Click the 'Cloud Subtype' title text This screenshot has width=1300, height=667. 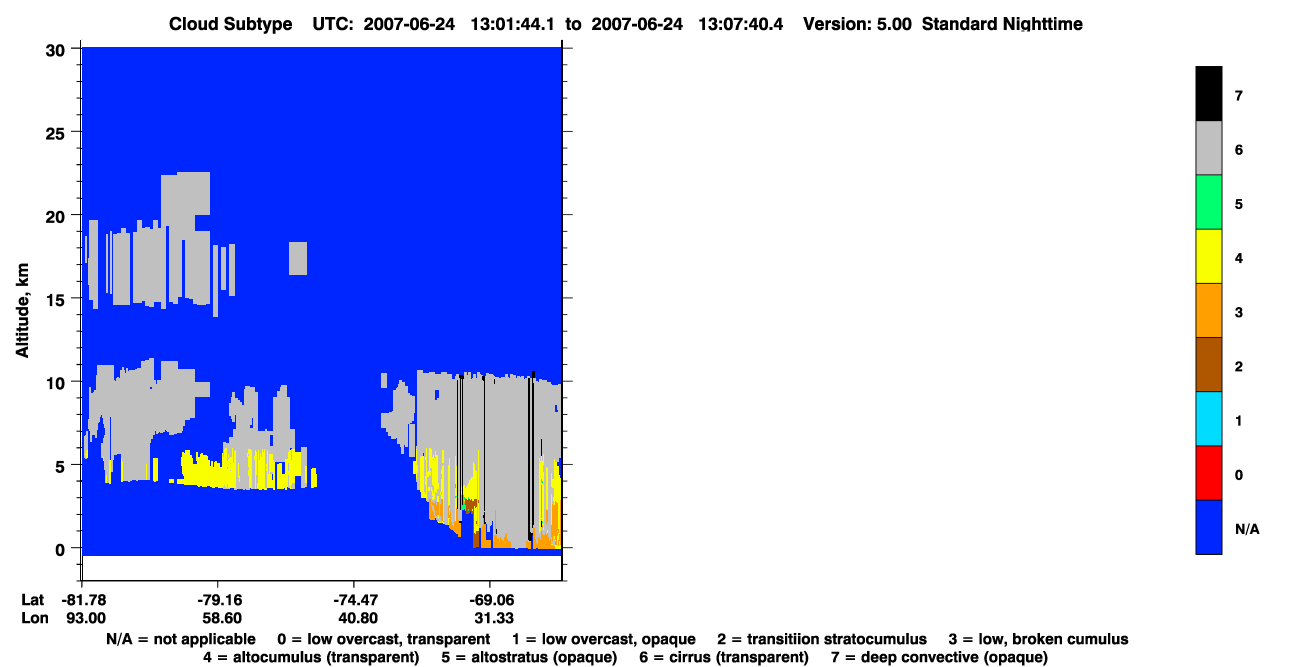(x=231, y=24)
